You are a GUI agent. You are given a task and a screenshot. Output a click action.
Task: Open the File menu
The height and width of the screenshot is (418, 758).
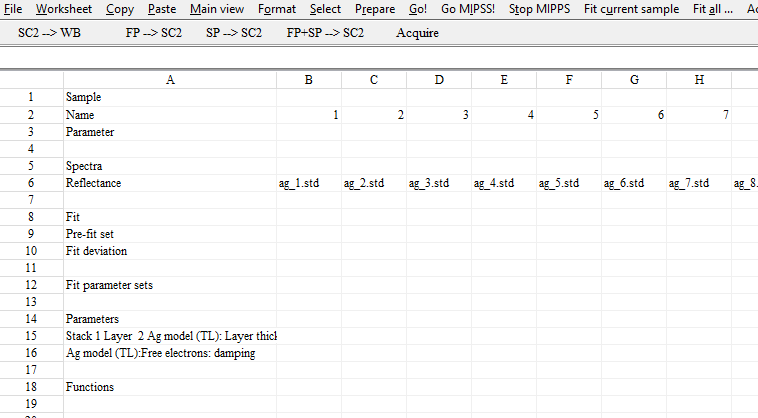click(x=13, y=9)
